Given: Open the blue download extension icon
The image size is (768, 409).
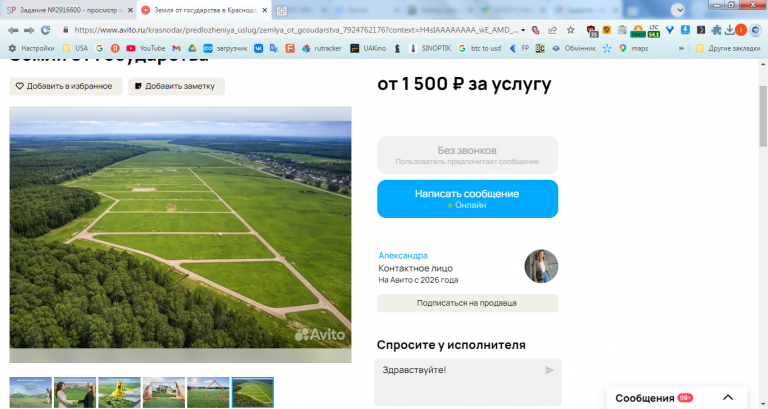Looking at the screenshot, I should [x=685, y=30].
